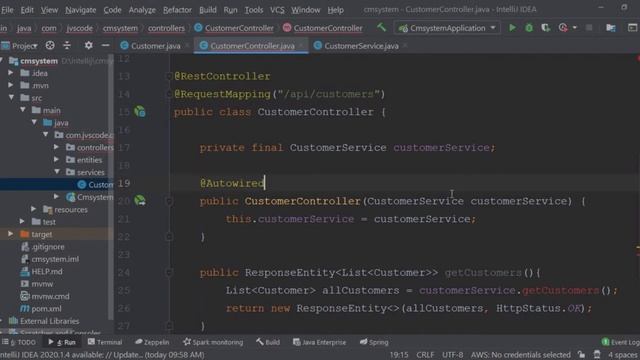Collapse the src folder
The image size is (640, 360).
click(x=11, y=98)
